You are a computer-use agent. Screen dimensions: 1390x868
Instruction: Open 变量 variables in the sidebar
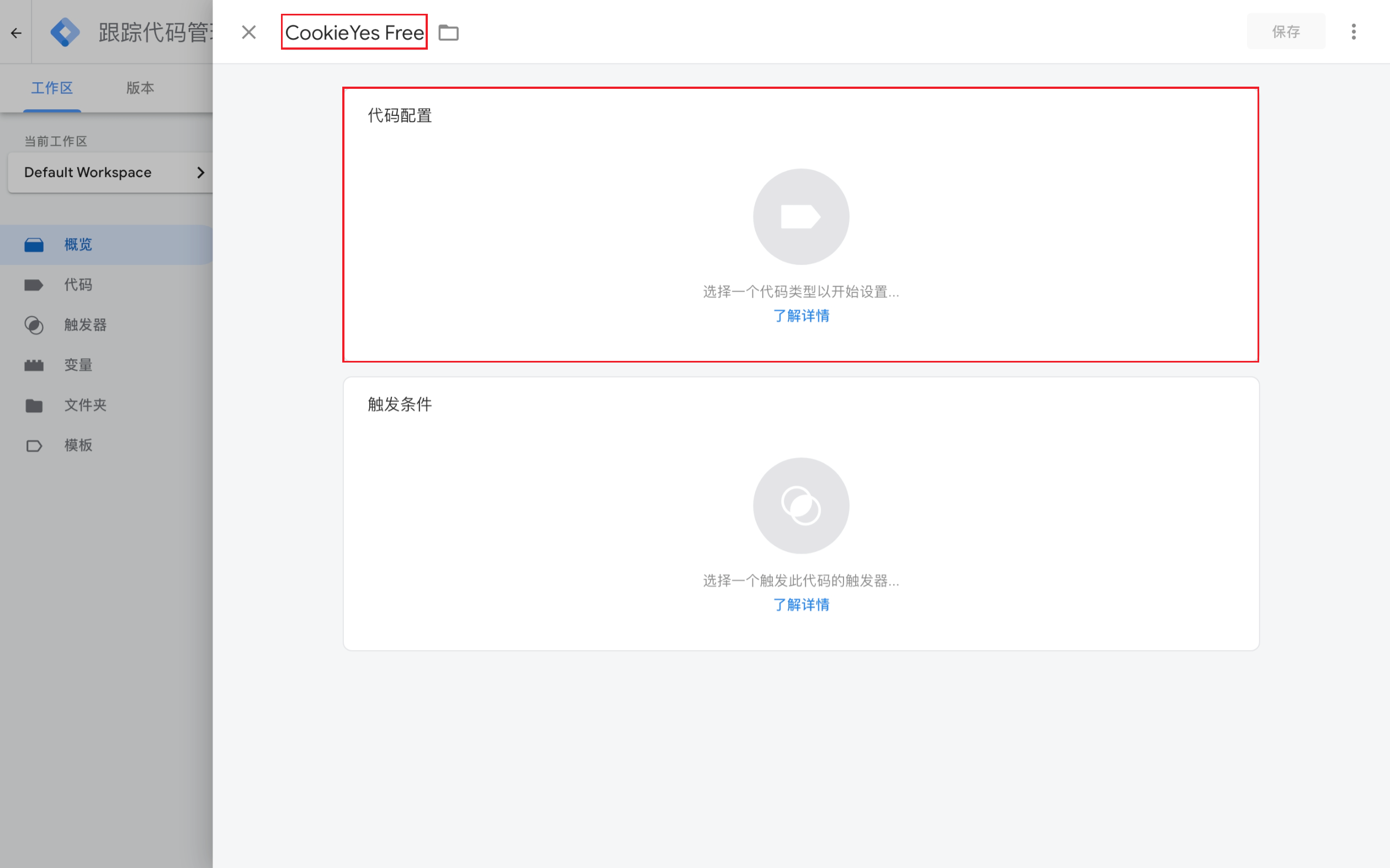78,365
